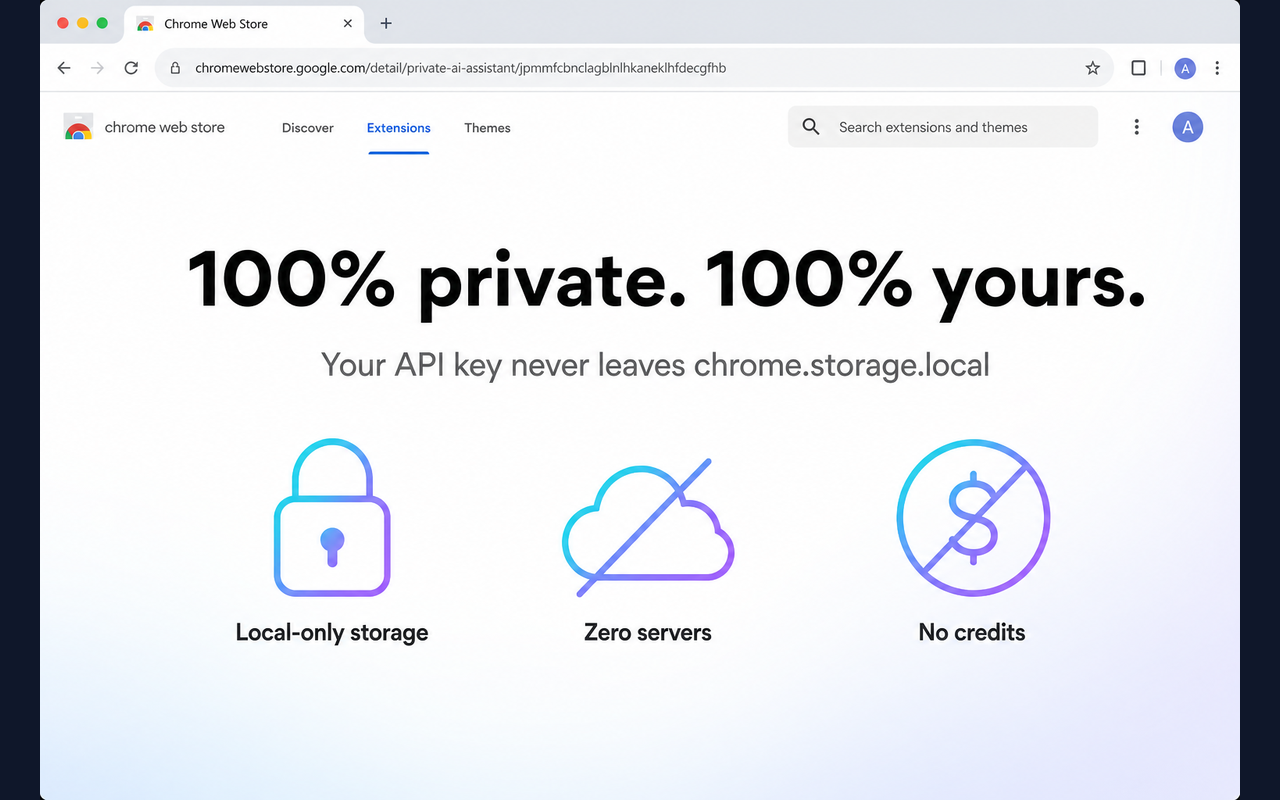Click the site info lock icon in address bar
The height and width of the screenshot is (800, 1280).
click(x=175, y=68)
